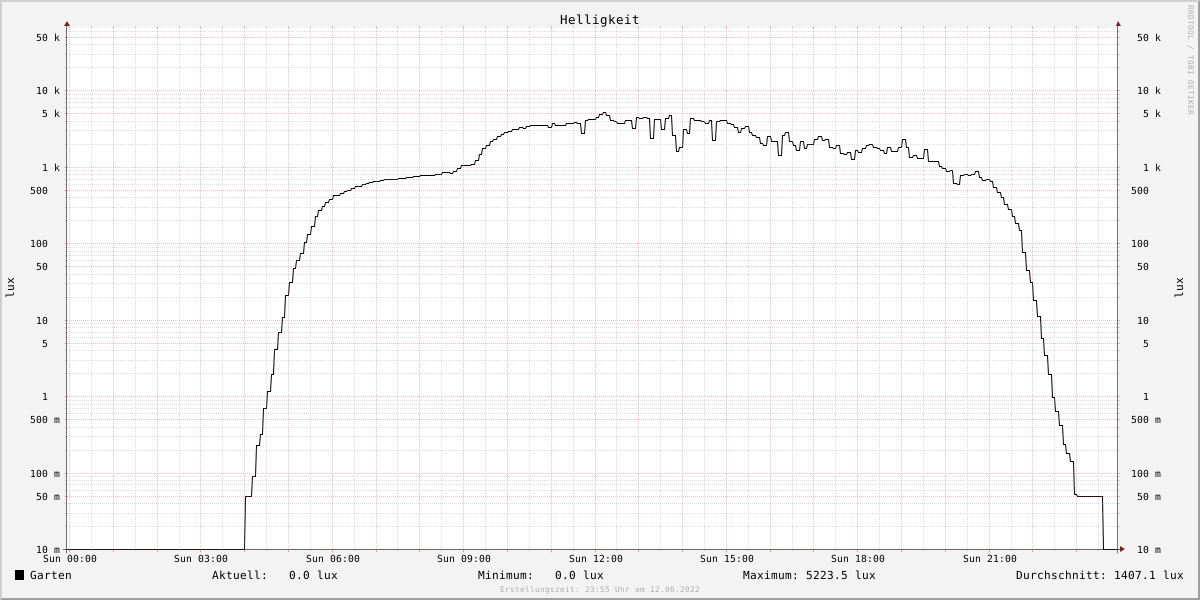The image size is (1200, 600).
Task: Click the right axis 1 k label
Action: [1152, 168]
